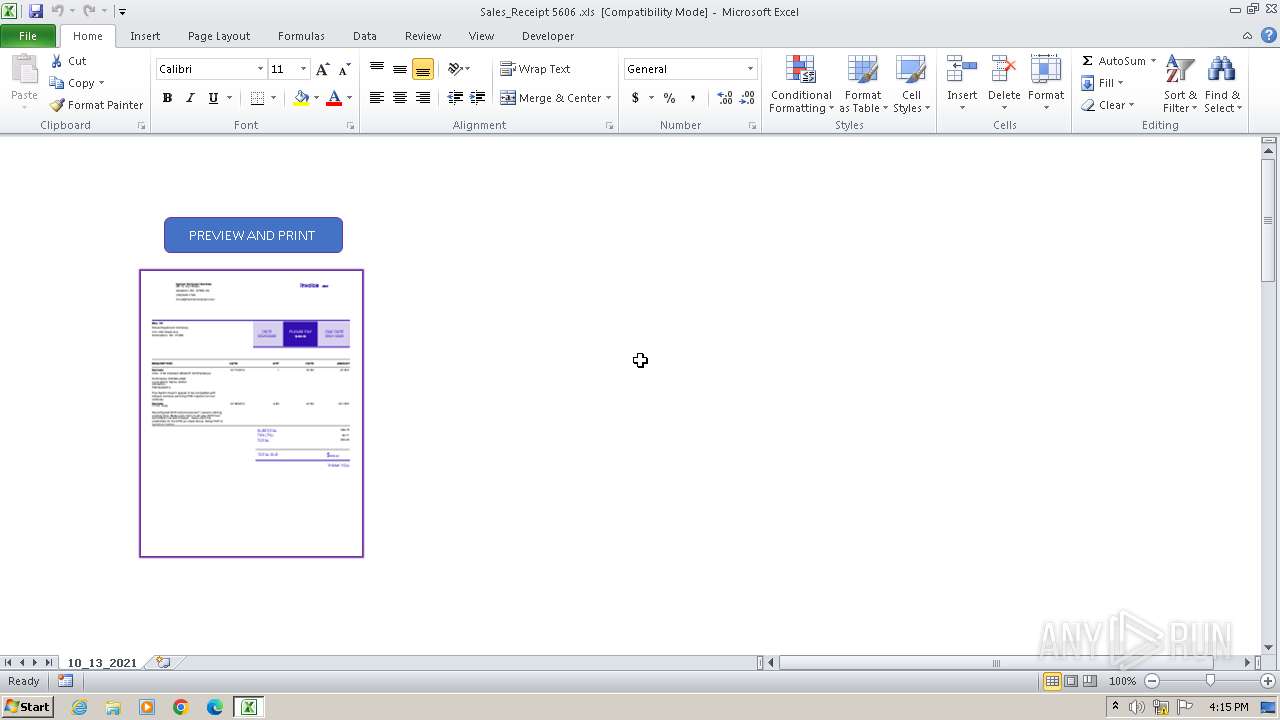Open the font color dropdown arrow
This screenshot has width=1280, height=720.
[349, 98]
